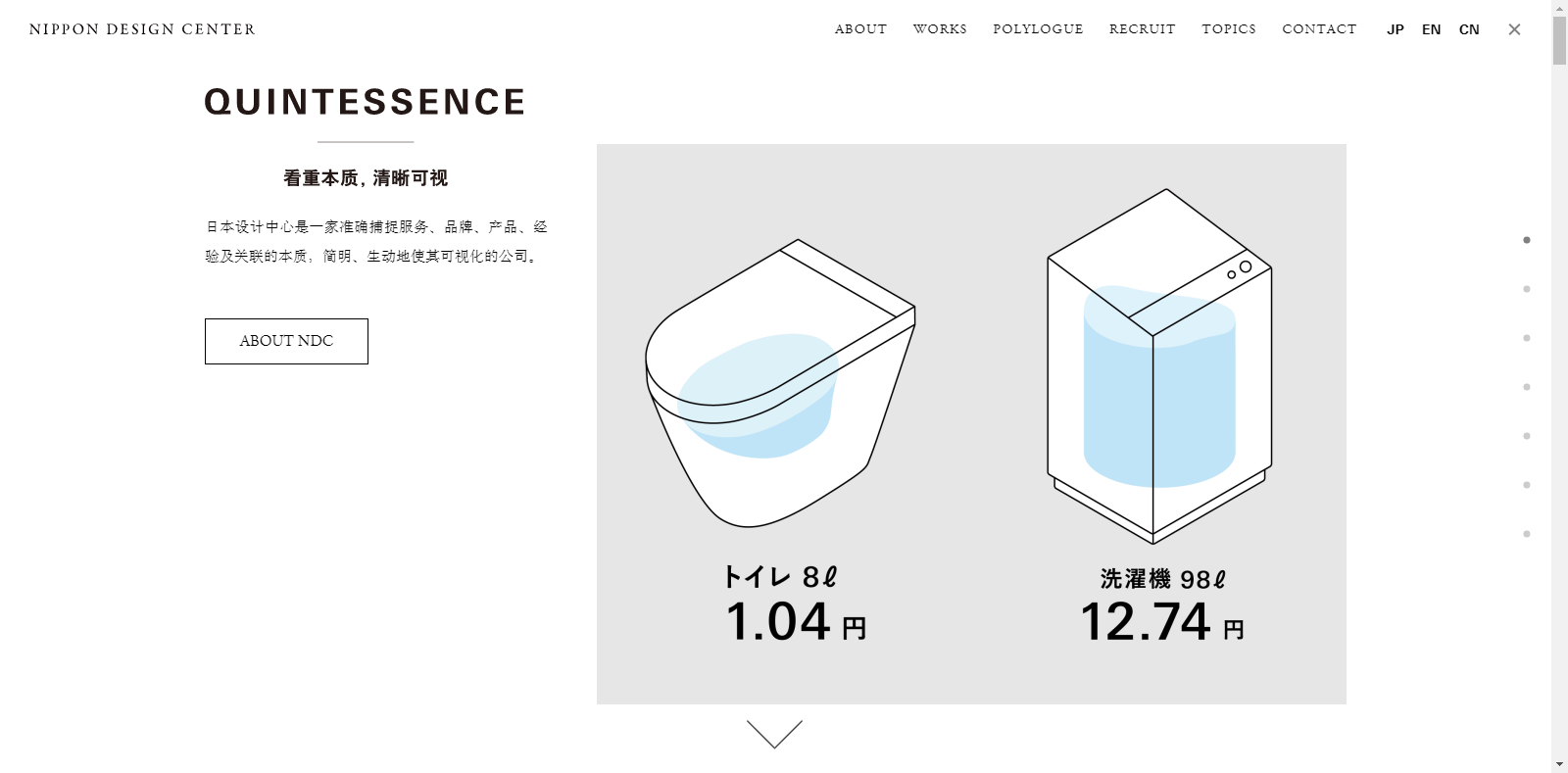Click the scrollbar down arrow

(1559, 764)
